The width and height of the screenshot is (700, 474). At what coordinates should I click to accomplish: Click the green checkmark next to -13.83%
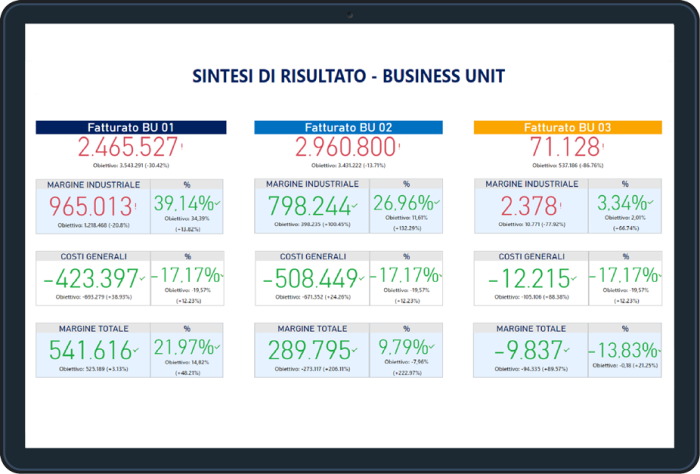tap(662, 352)
